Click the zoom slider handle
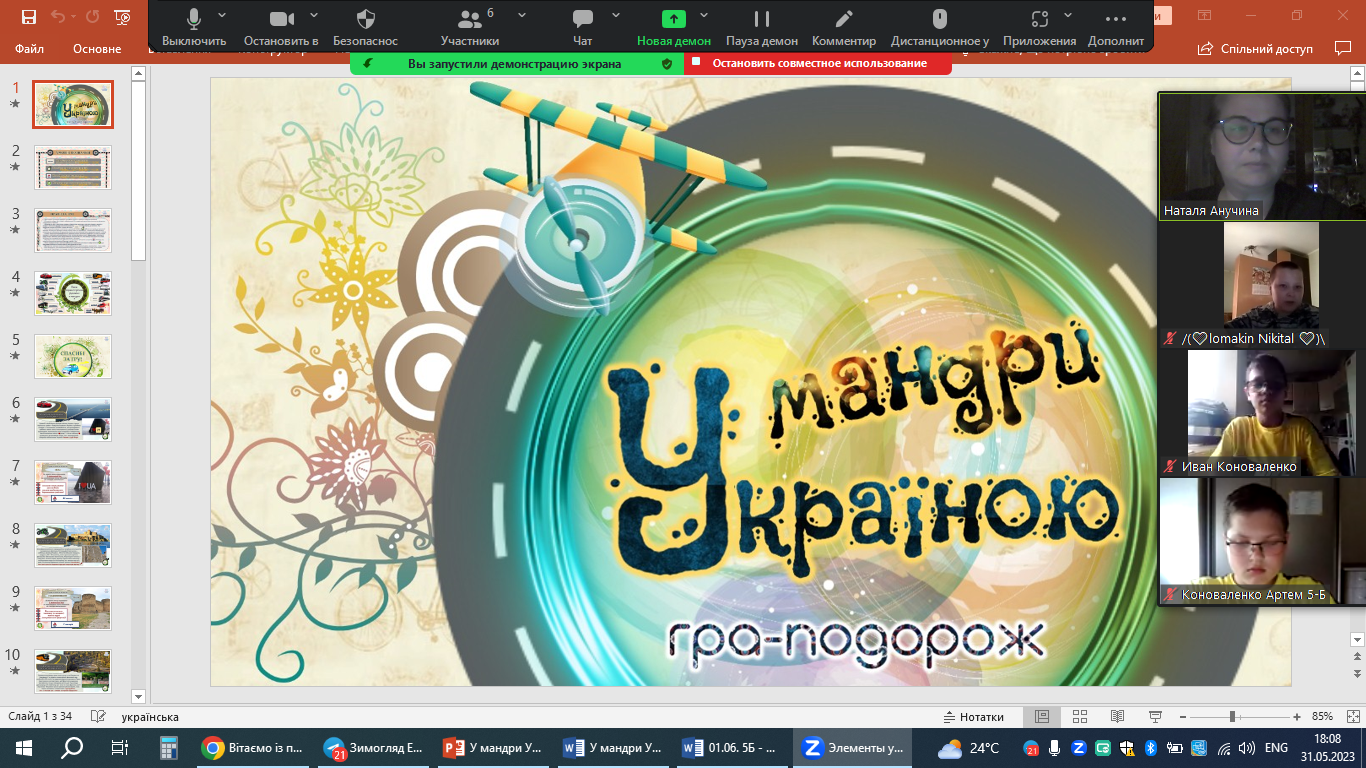 click(x=1233, y=717)
